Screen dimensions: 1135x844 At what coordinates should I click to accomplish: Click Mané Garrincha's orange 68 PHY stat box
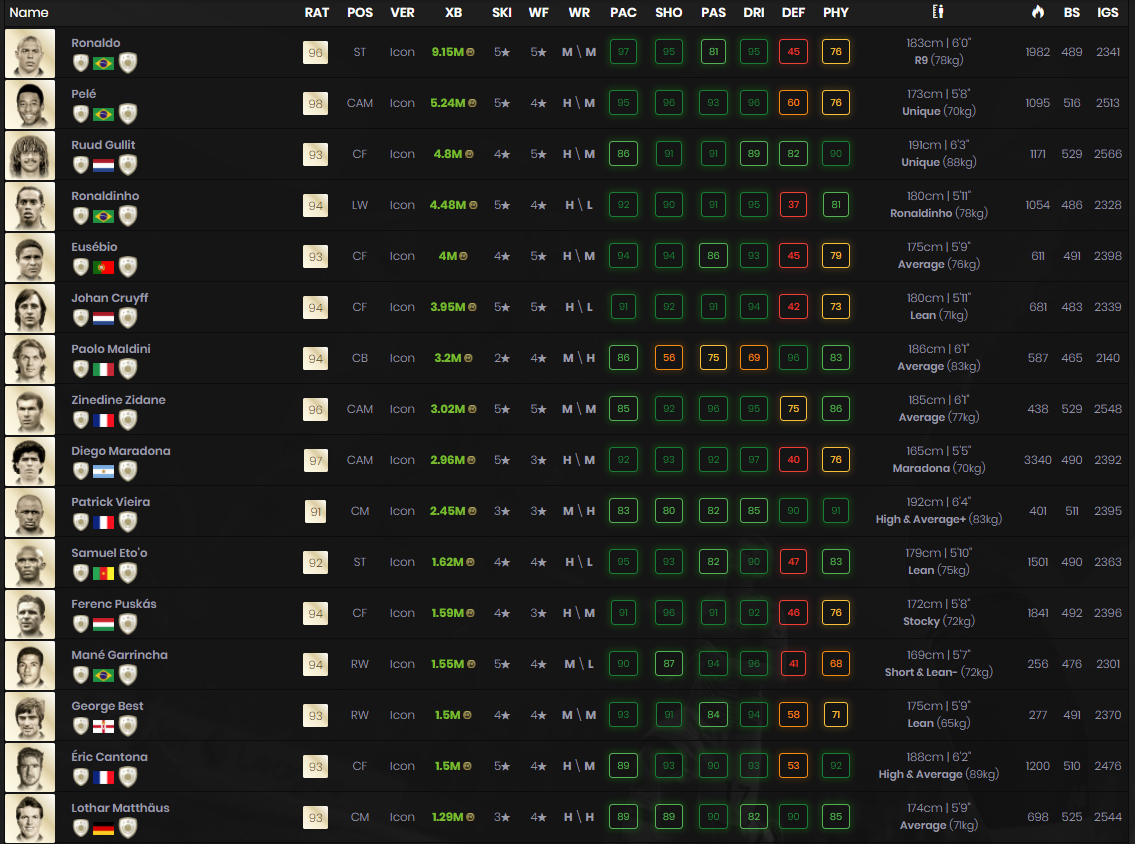coord(835,664)
